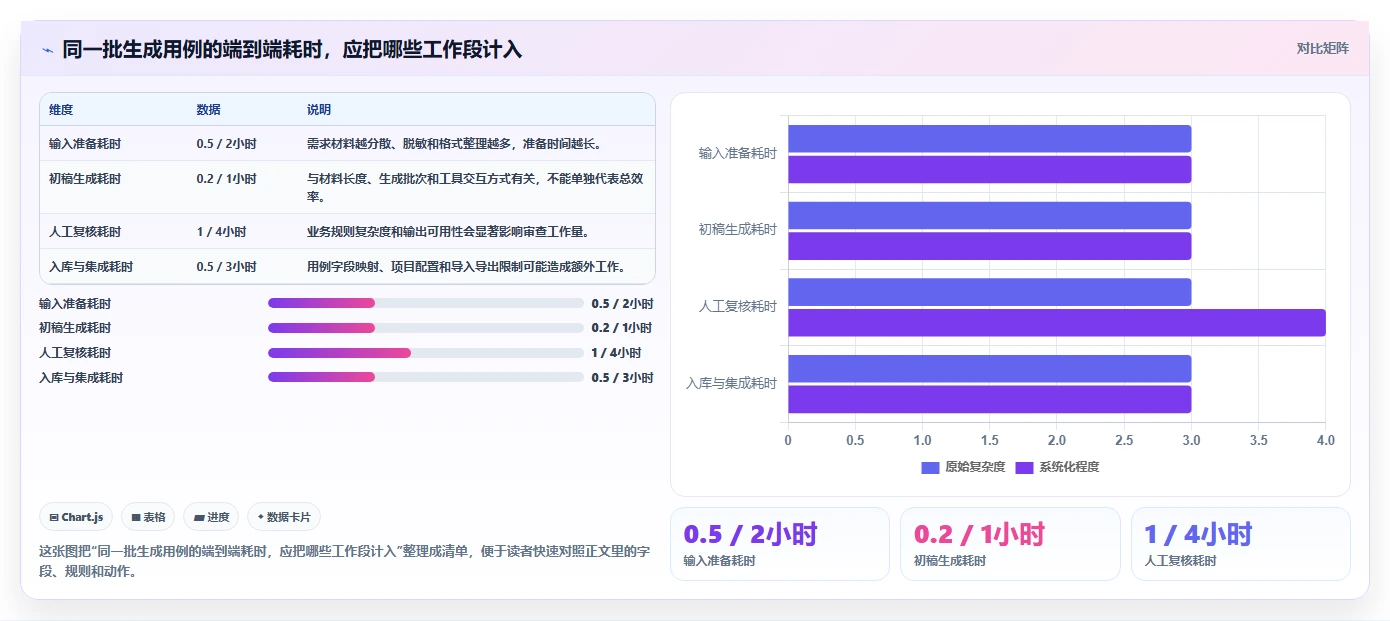The image size is (1390, 621).
Task: Click the 对比矩阵 label in the header
Action: [1322, 48]
